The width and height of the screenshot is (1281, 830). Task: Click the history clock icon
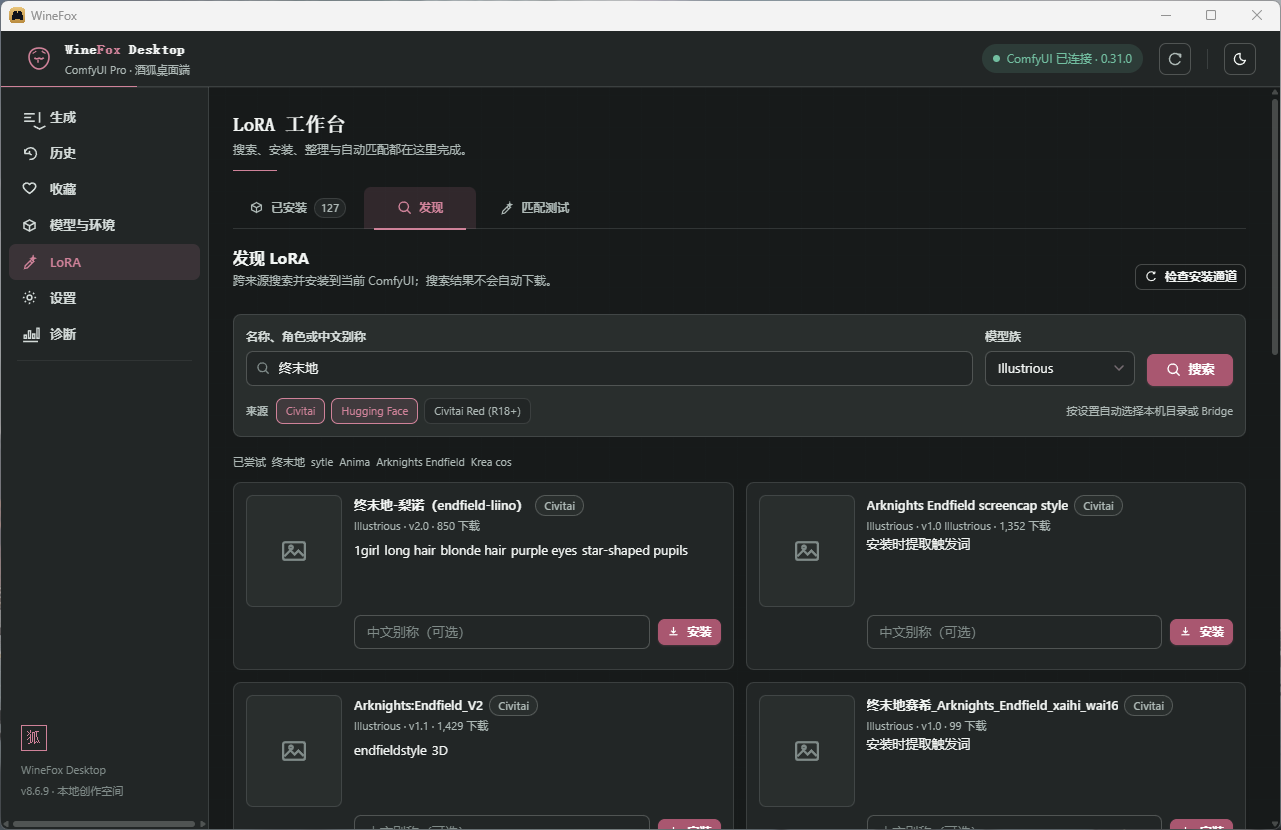coord(30,153)
